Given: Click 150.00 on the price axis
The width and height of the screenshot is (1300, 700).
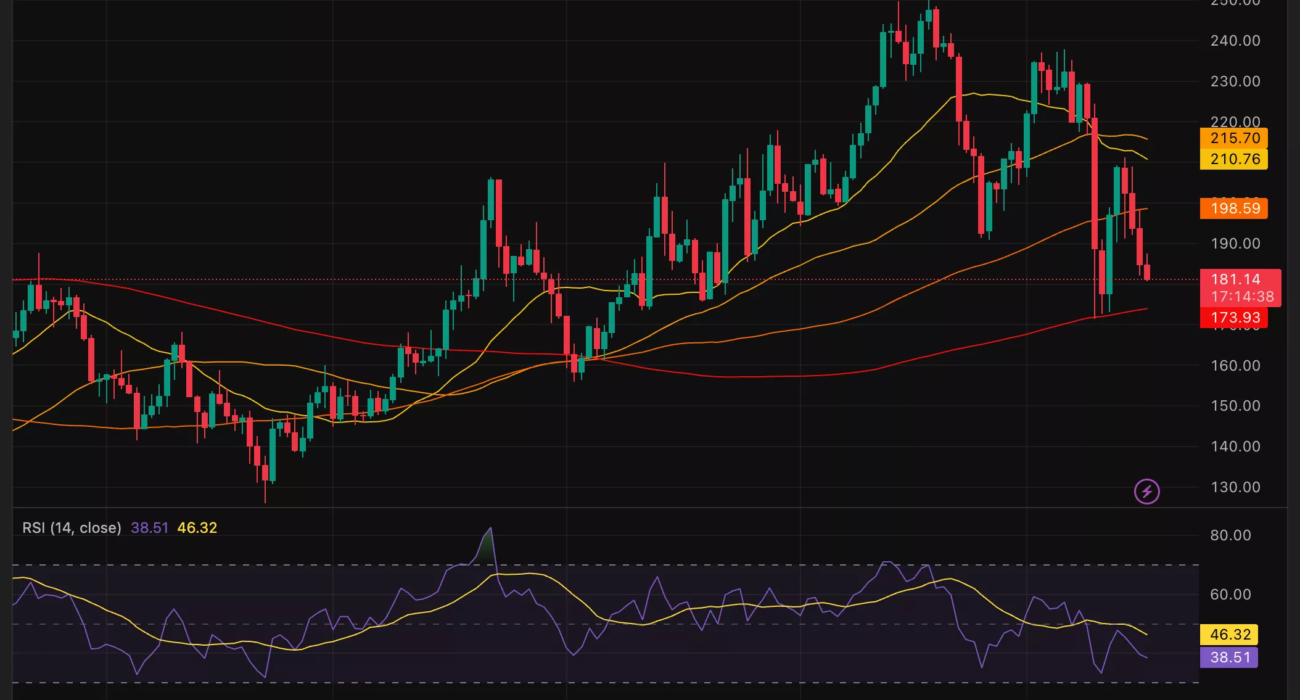Looking at the screenshot, I should pyautogui.click(x=1235, y=405).
